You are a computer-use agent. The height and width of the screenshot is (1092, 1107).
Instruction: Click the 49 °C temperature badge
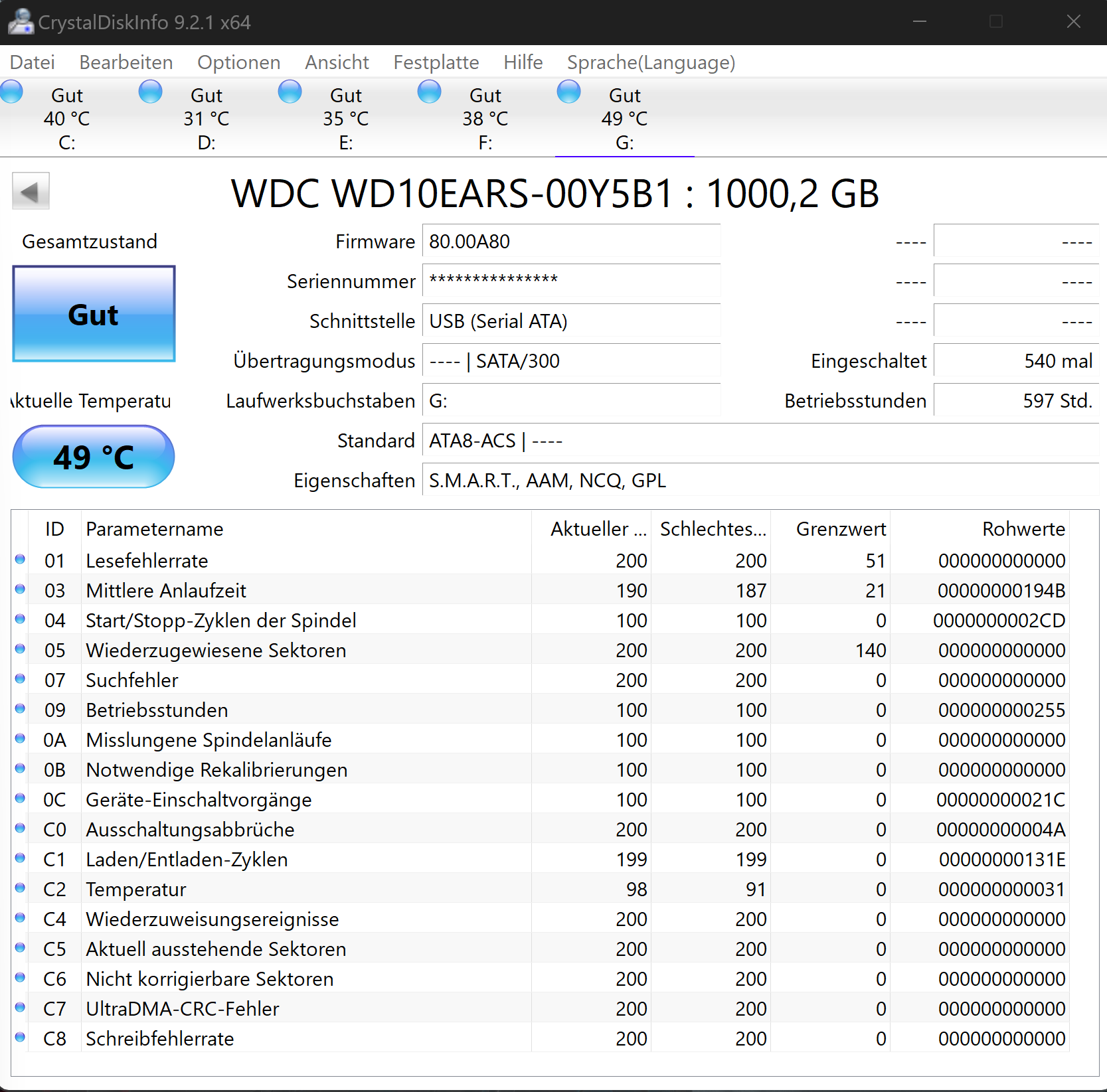(x=93, y=457)
